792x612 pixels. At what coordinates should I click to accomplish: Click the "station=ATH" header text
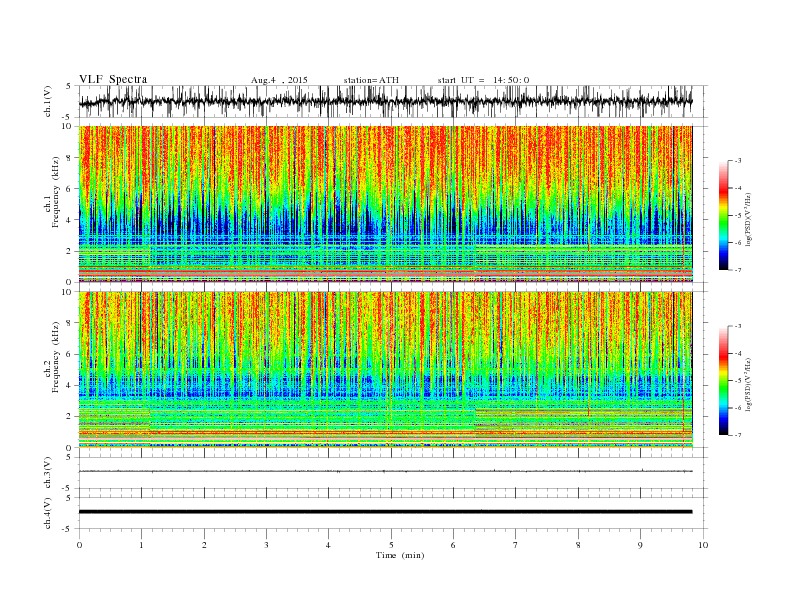click(x=371, y=80)
